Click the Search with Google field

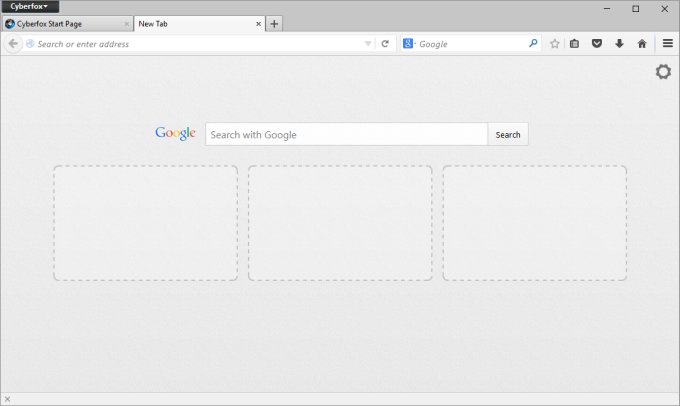[x=347, y=134]
